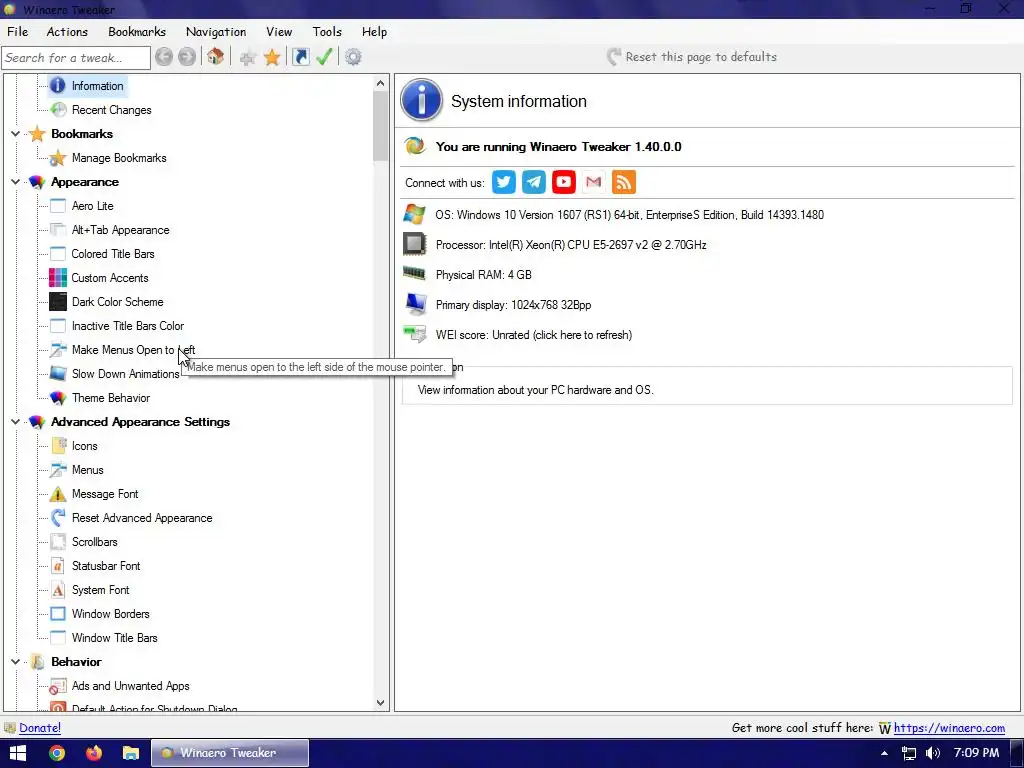Click the Search for a tweak field
Screen dimensions: 1024x768
click(76, 57)
